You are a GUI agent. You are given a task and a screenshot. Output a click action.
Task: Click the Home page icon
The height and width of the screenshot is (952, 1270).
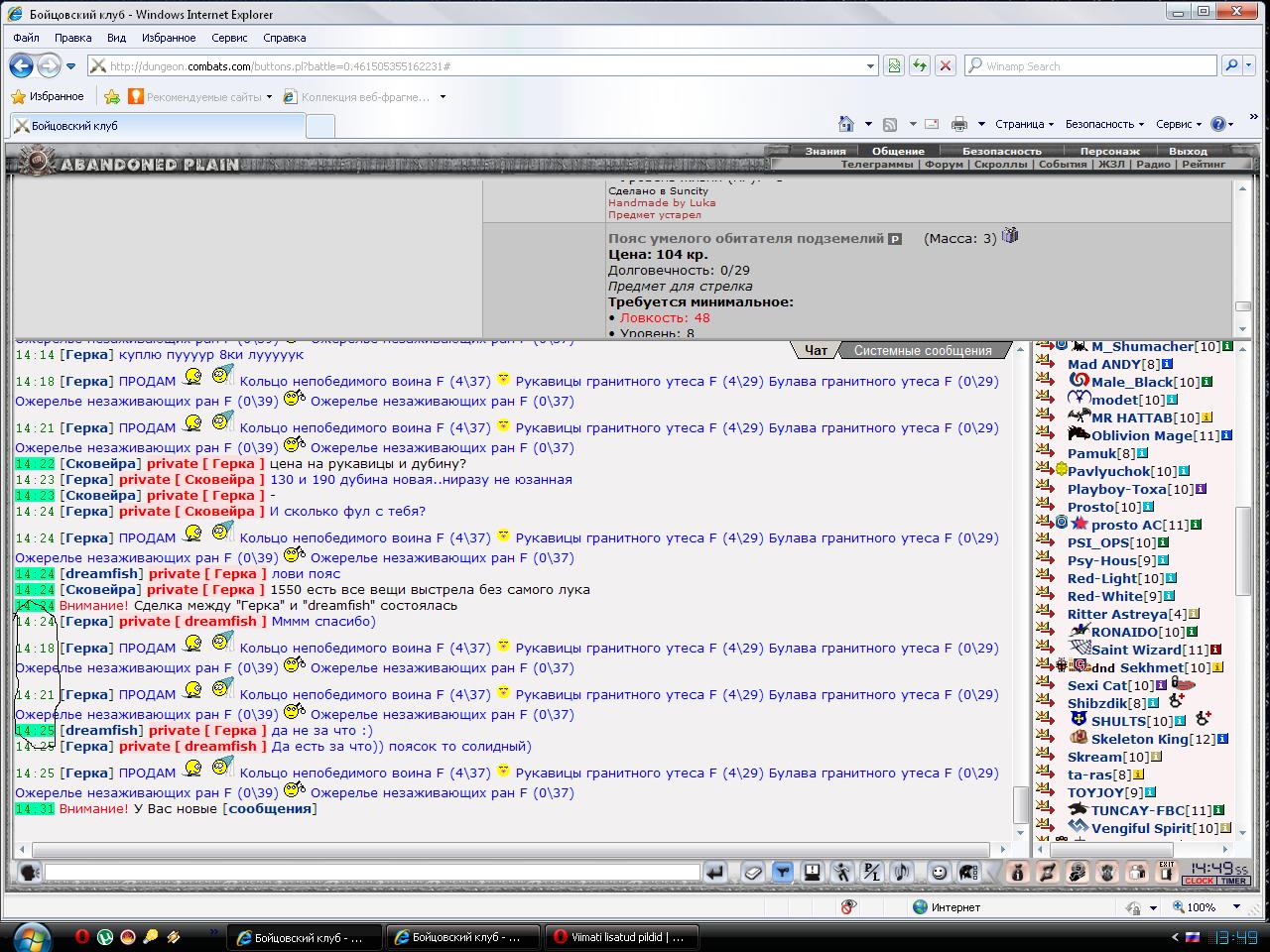tap(846, 124)
